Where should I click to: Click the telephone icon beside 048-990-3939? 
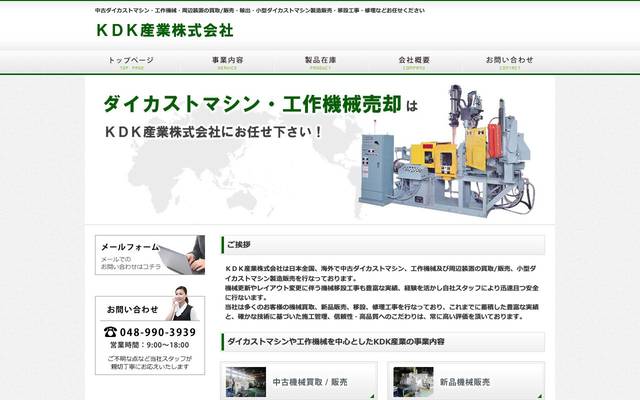point(110,332)
